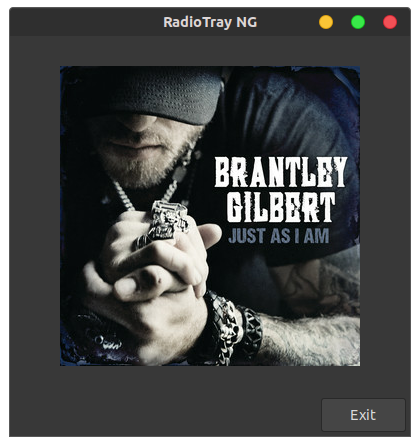The height and width of the screenshot is (446, 420).
Task: Click the "GILBERT" text on the cover
Action: click(281, 207)
